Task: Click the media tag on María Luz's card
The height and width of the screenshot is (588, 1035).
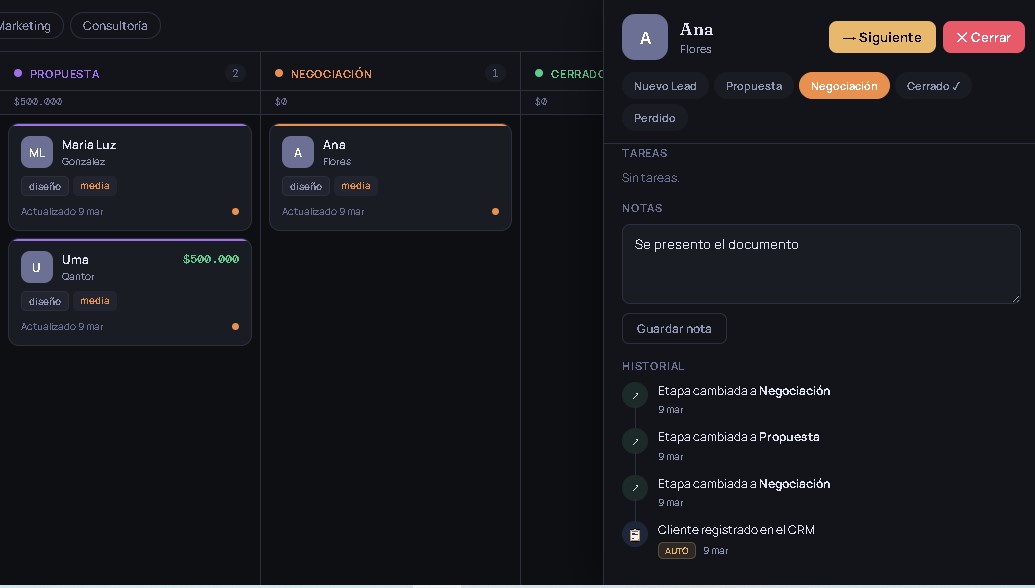Action: point(95,186)
